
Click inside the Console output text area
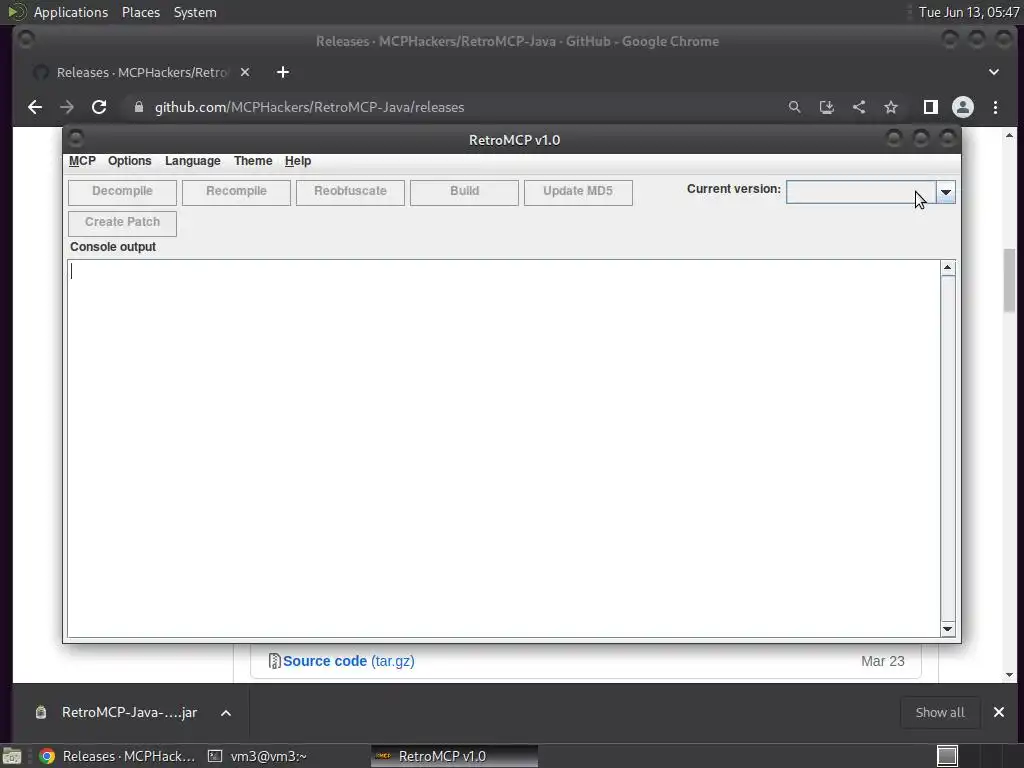tap(504, 448)
